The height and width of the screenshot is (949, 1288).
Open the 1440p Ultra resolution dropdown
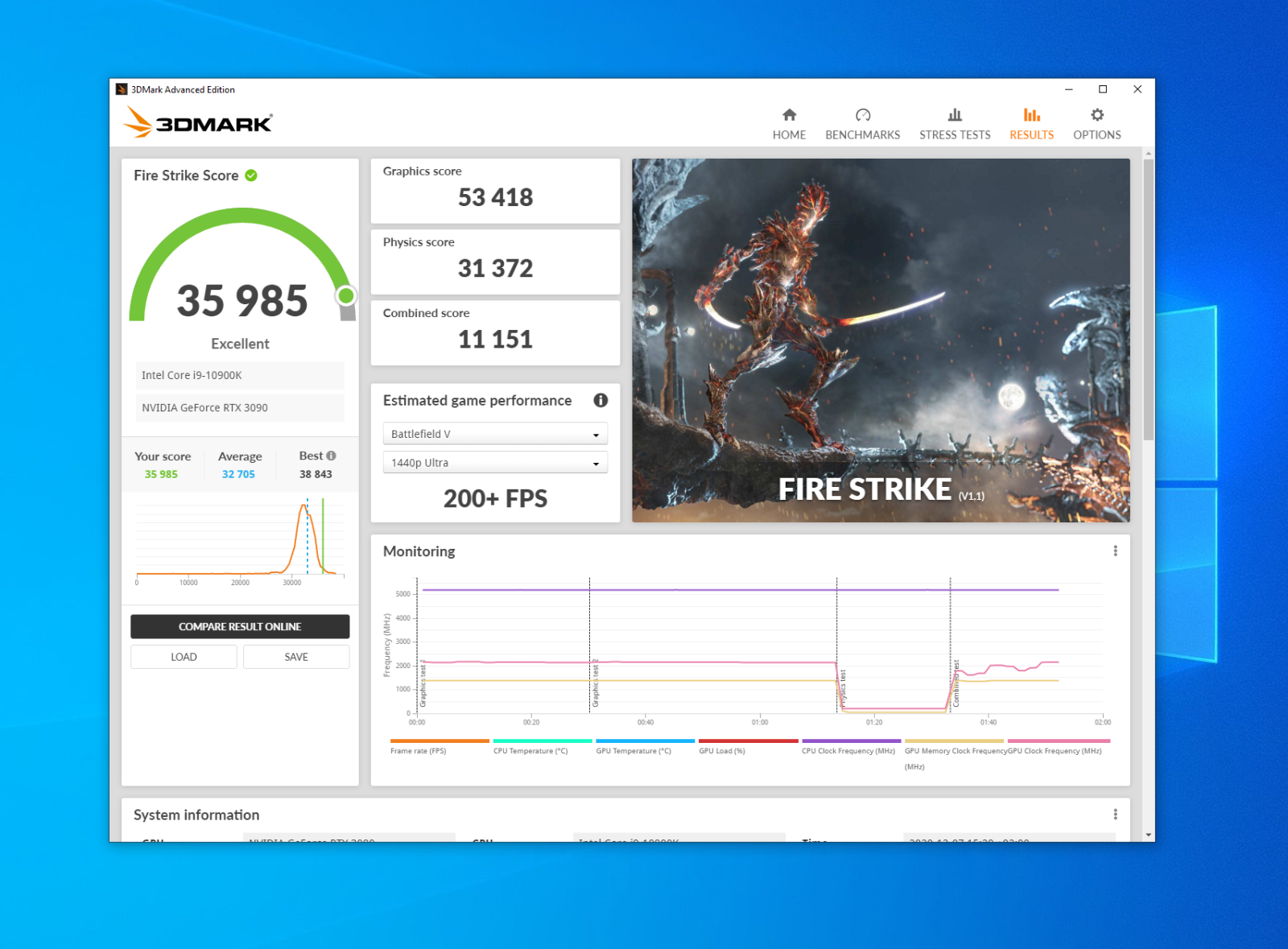click(x=495, y=463)
